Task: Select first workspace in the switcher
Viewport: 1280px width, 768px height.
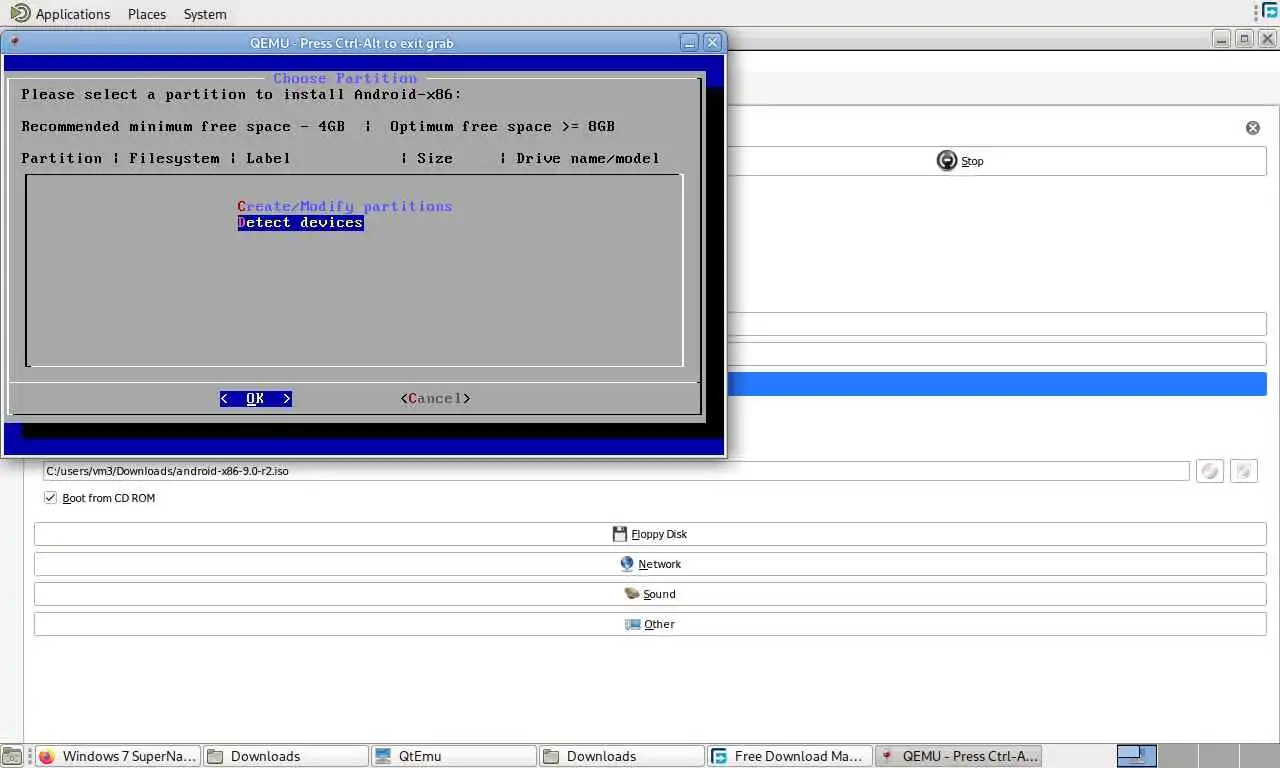Action: [1137, 756]
